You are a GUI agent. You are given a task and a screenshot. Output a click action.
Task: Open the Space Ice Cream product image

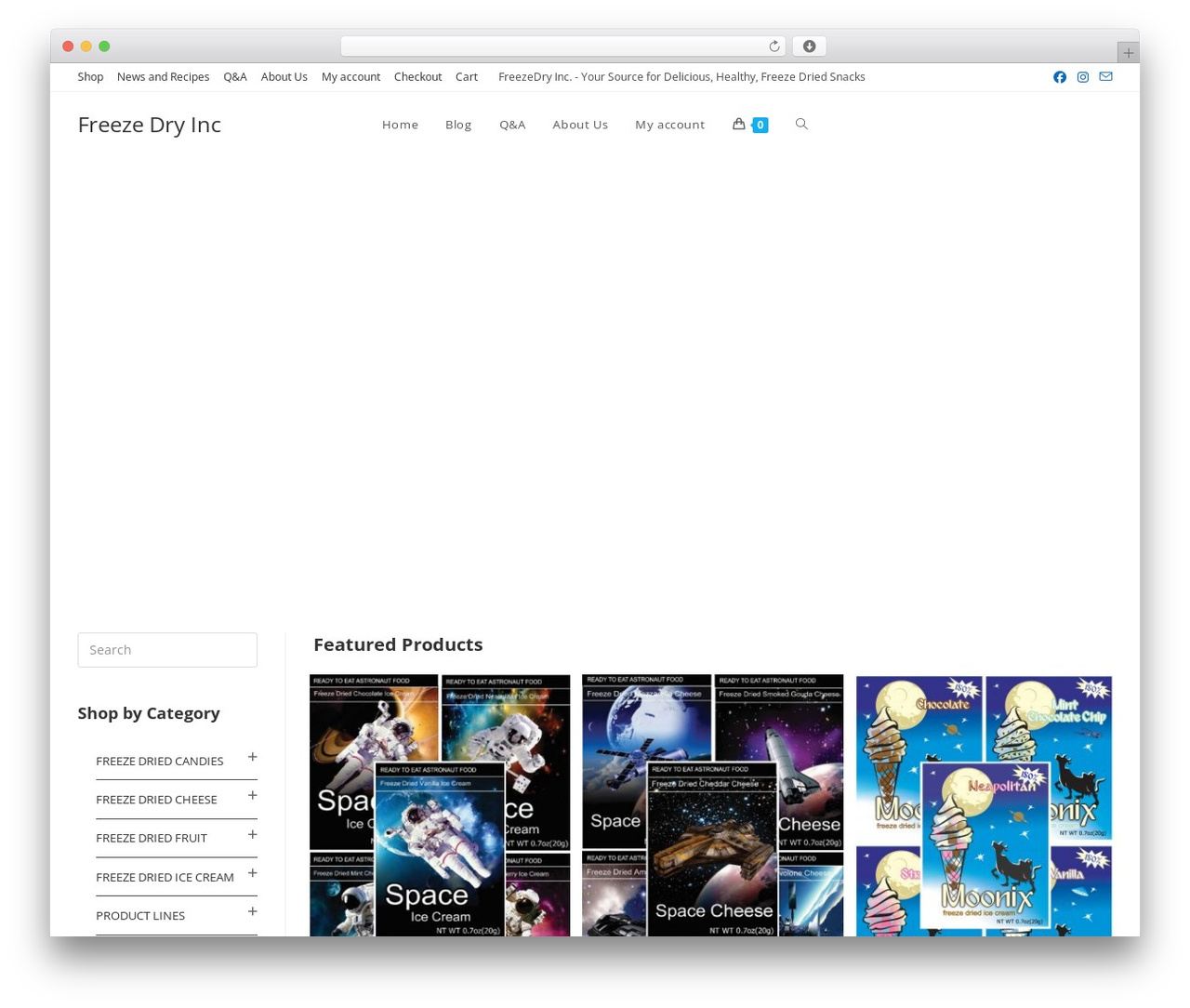440,805
